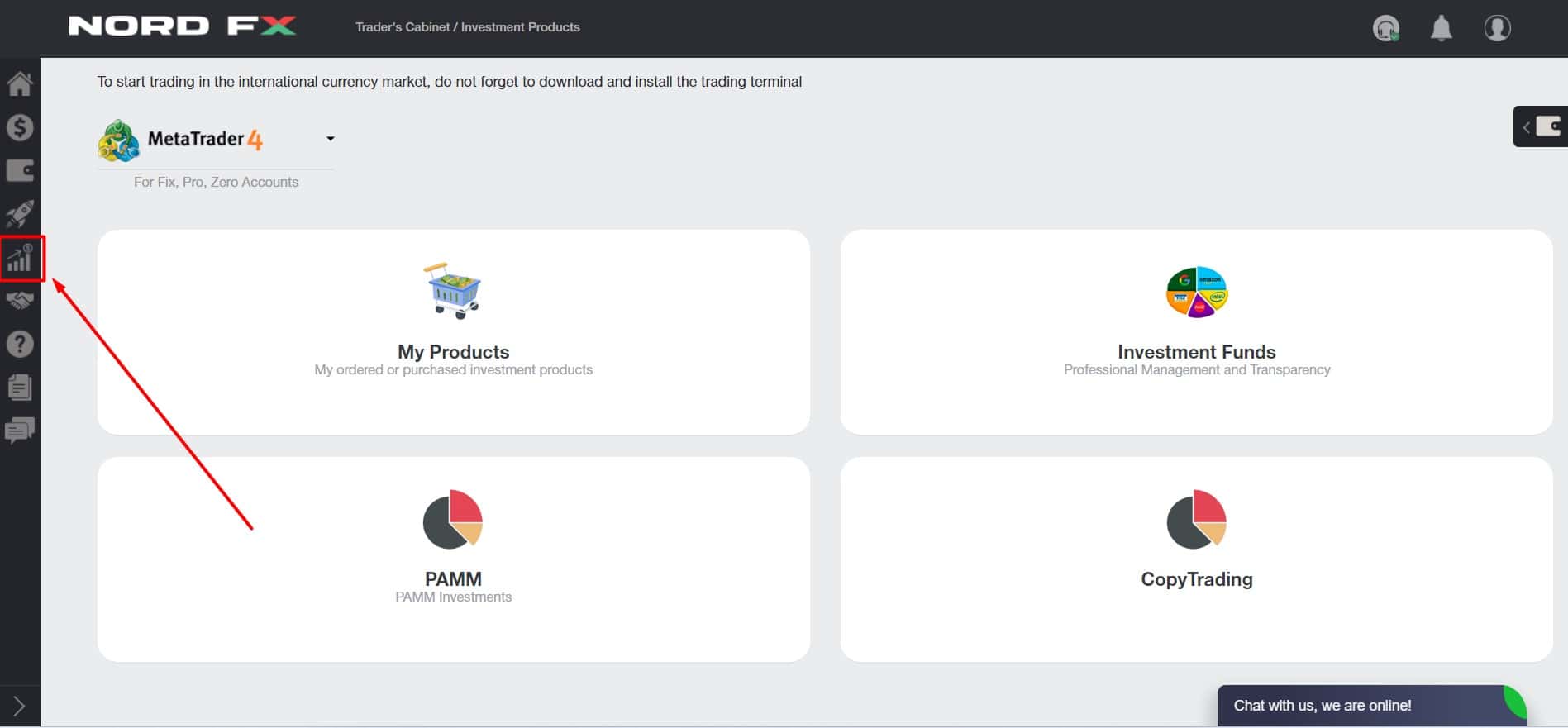This screenshot has height=728, width=1568.
Task: Open the home icon in sidebar
Action: tap(20, 83)
